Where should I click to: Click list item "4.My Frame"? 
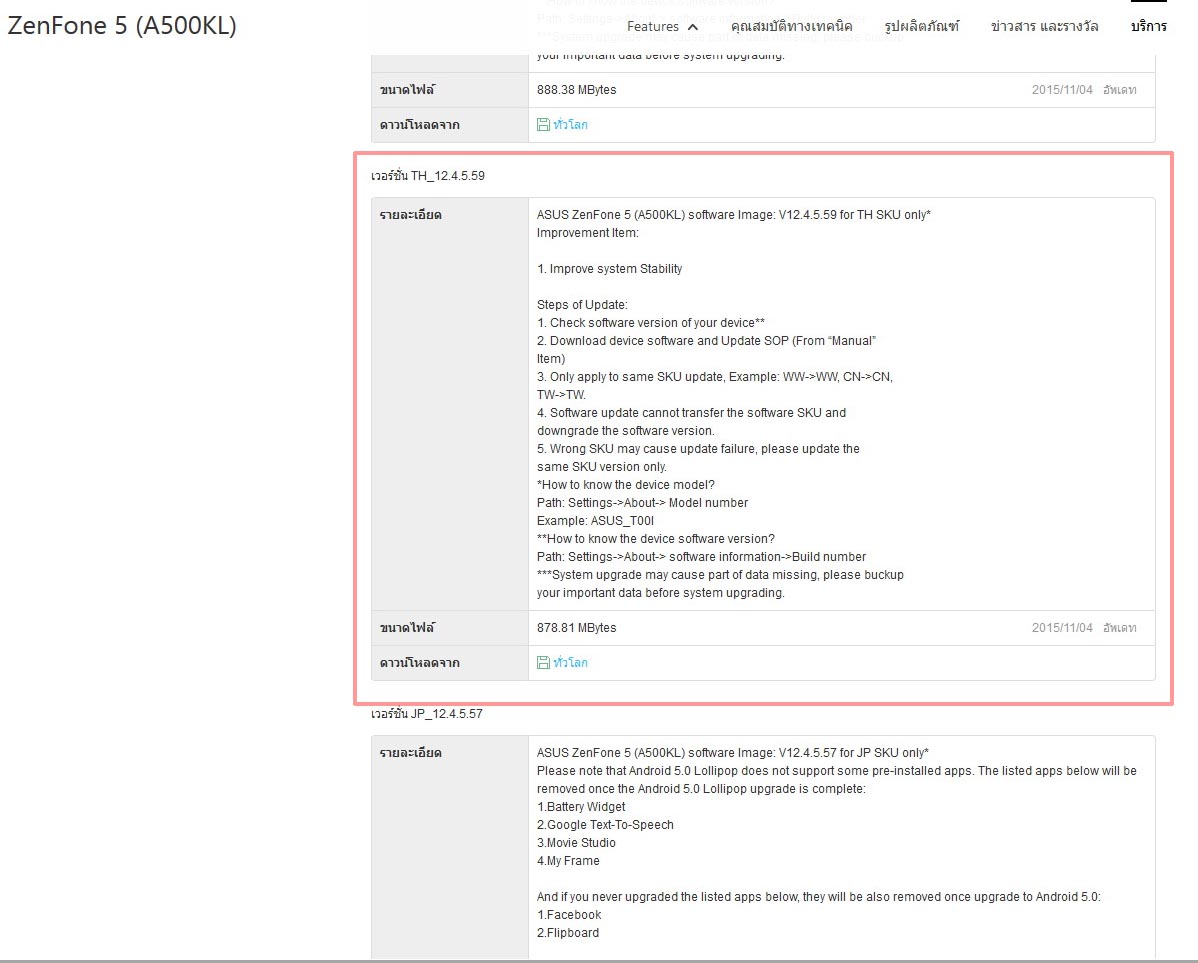click(568, 861)
